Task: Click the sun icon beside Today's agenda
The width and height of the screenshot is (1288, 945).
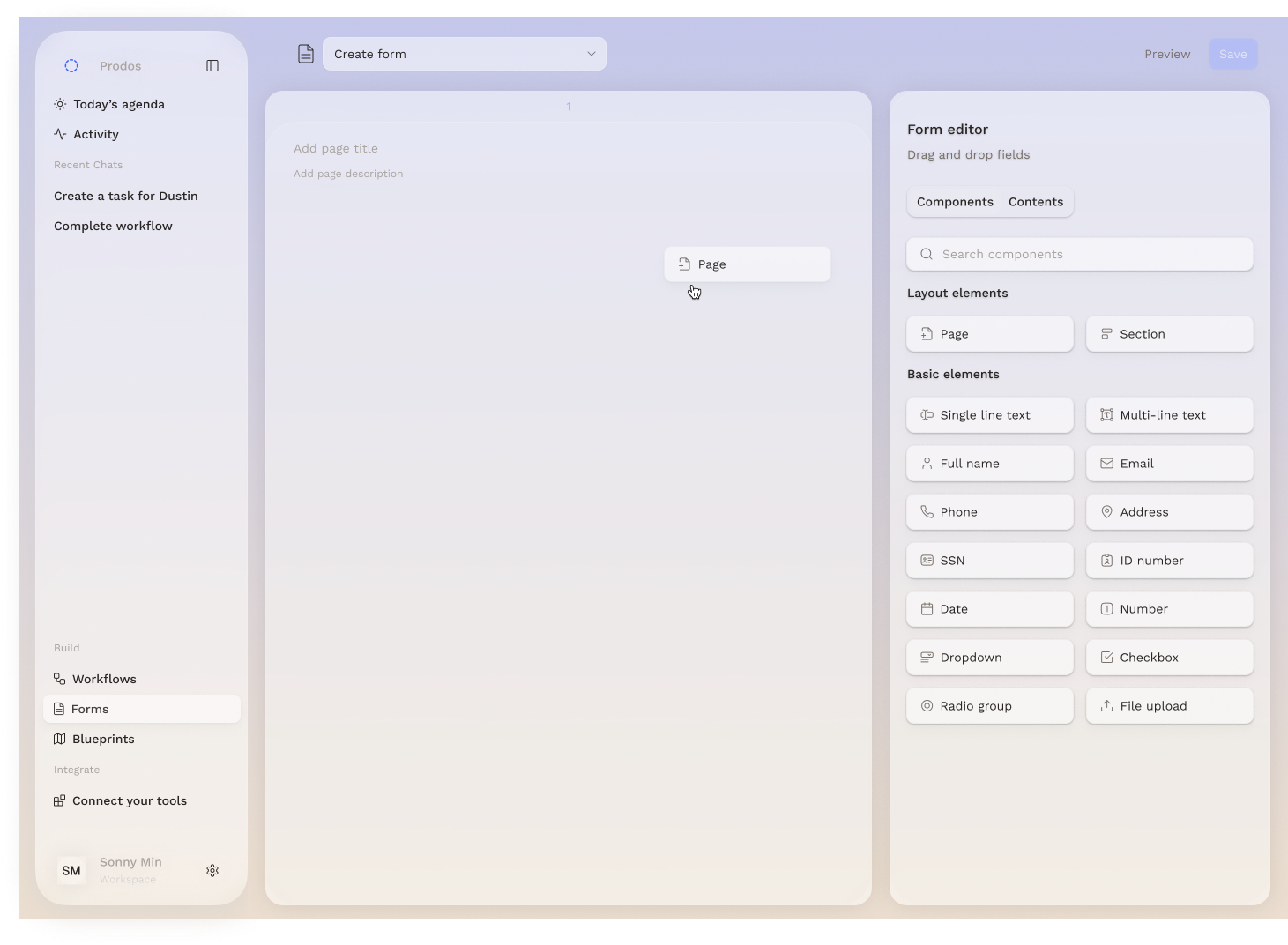Action: [60, 104]
